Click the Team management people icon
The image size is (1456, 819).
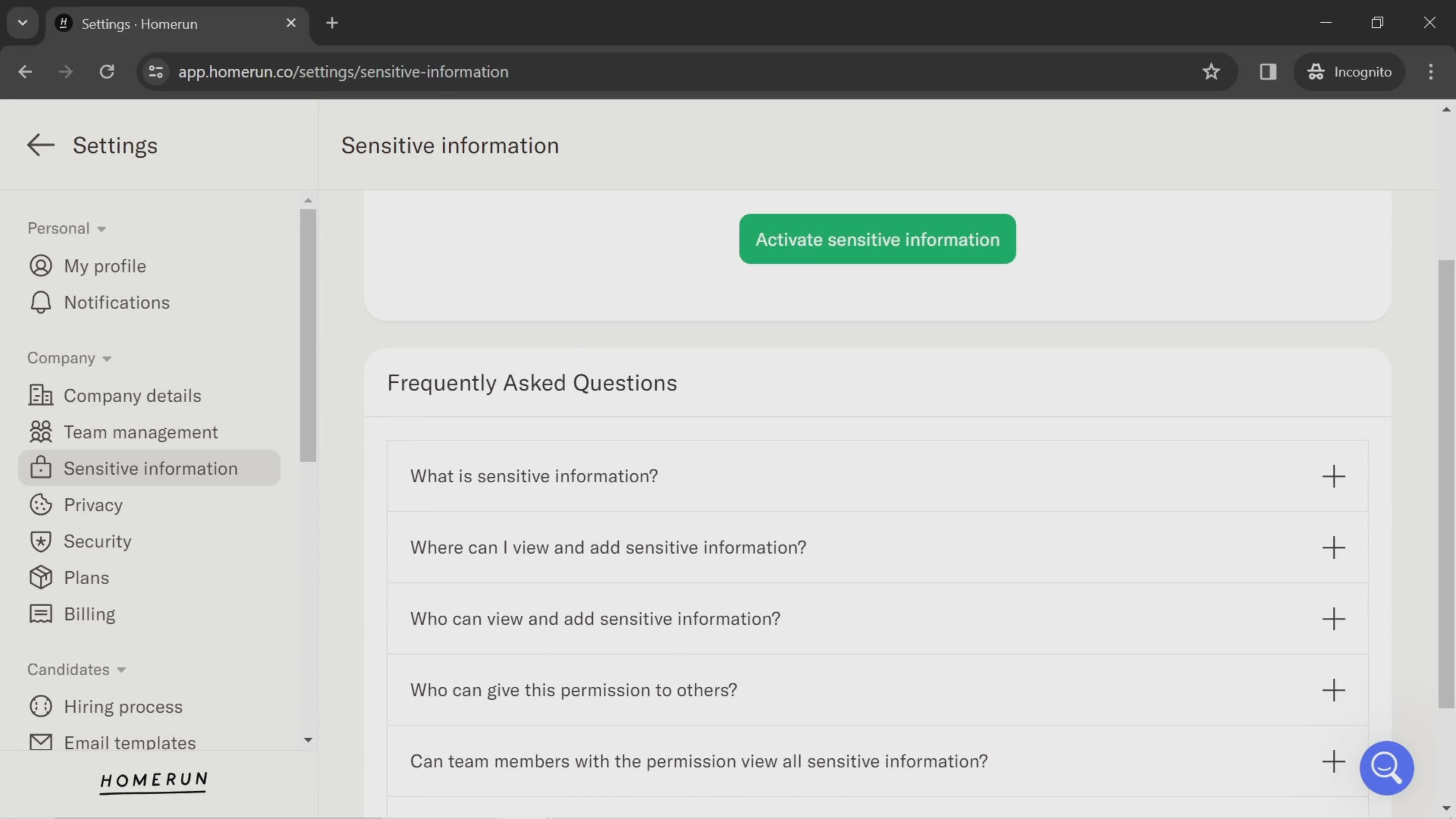tap(41, 432)
